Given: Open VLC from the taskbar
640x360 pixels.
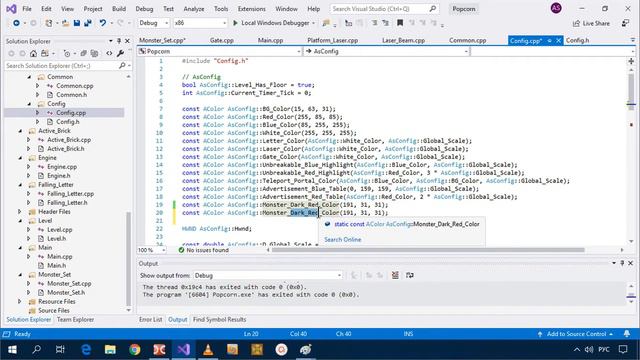Looking at the screenshot, I should 208,350.
